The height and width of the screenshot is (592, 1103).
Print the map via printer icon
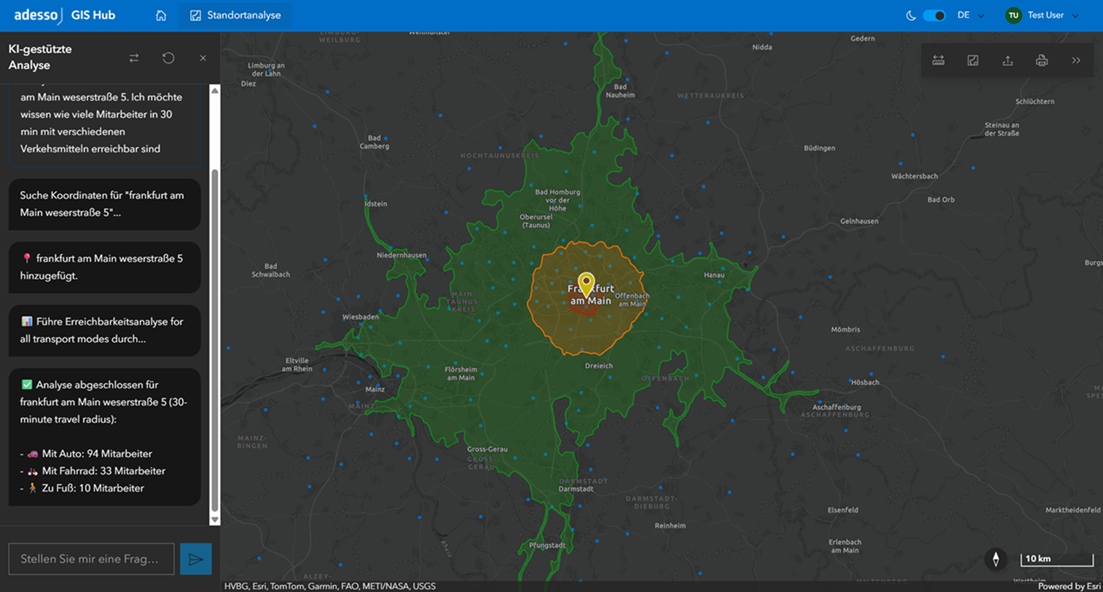[1042, 60]
